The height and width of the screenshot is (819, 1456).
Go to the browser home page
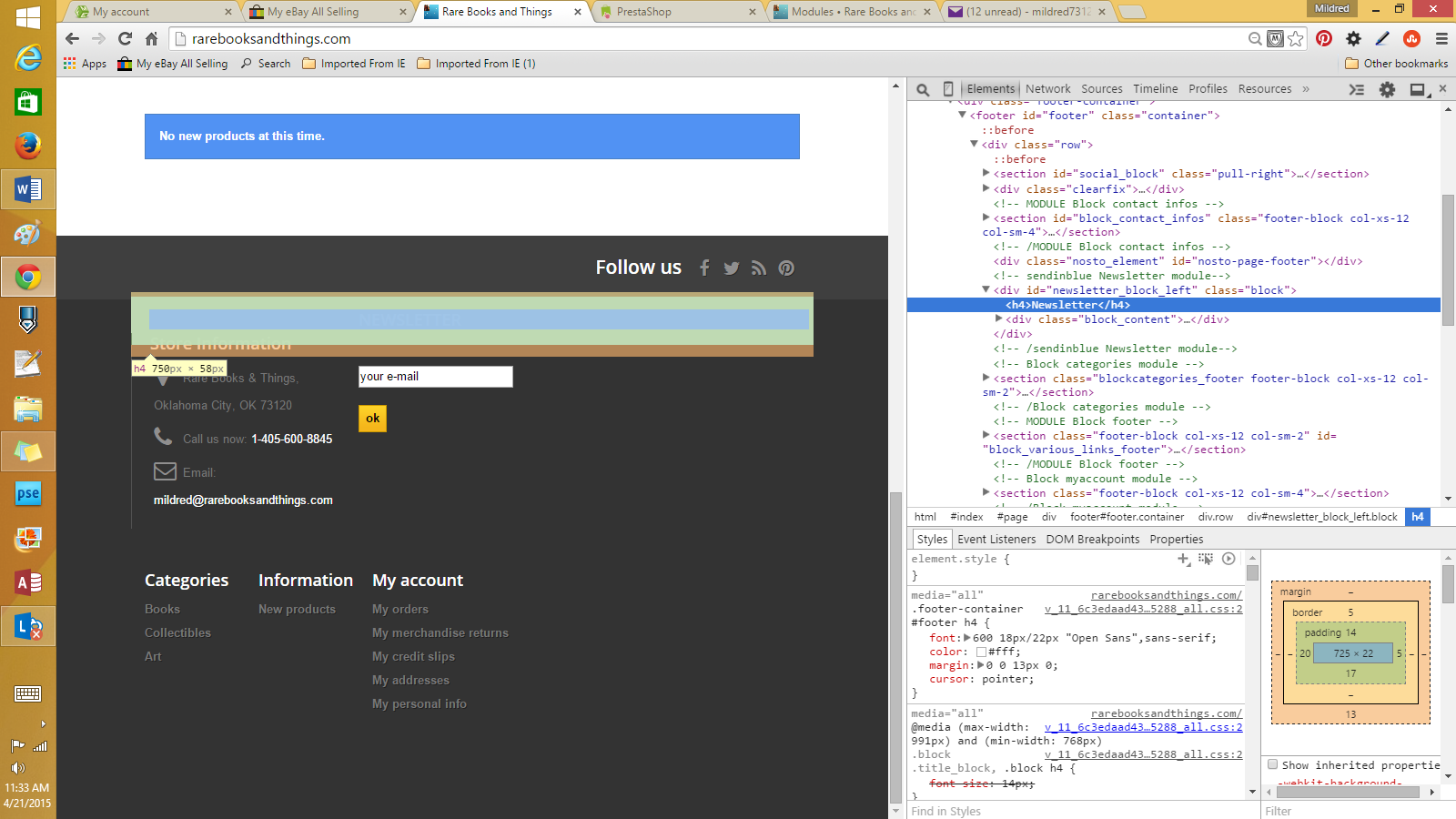[152, 38]
